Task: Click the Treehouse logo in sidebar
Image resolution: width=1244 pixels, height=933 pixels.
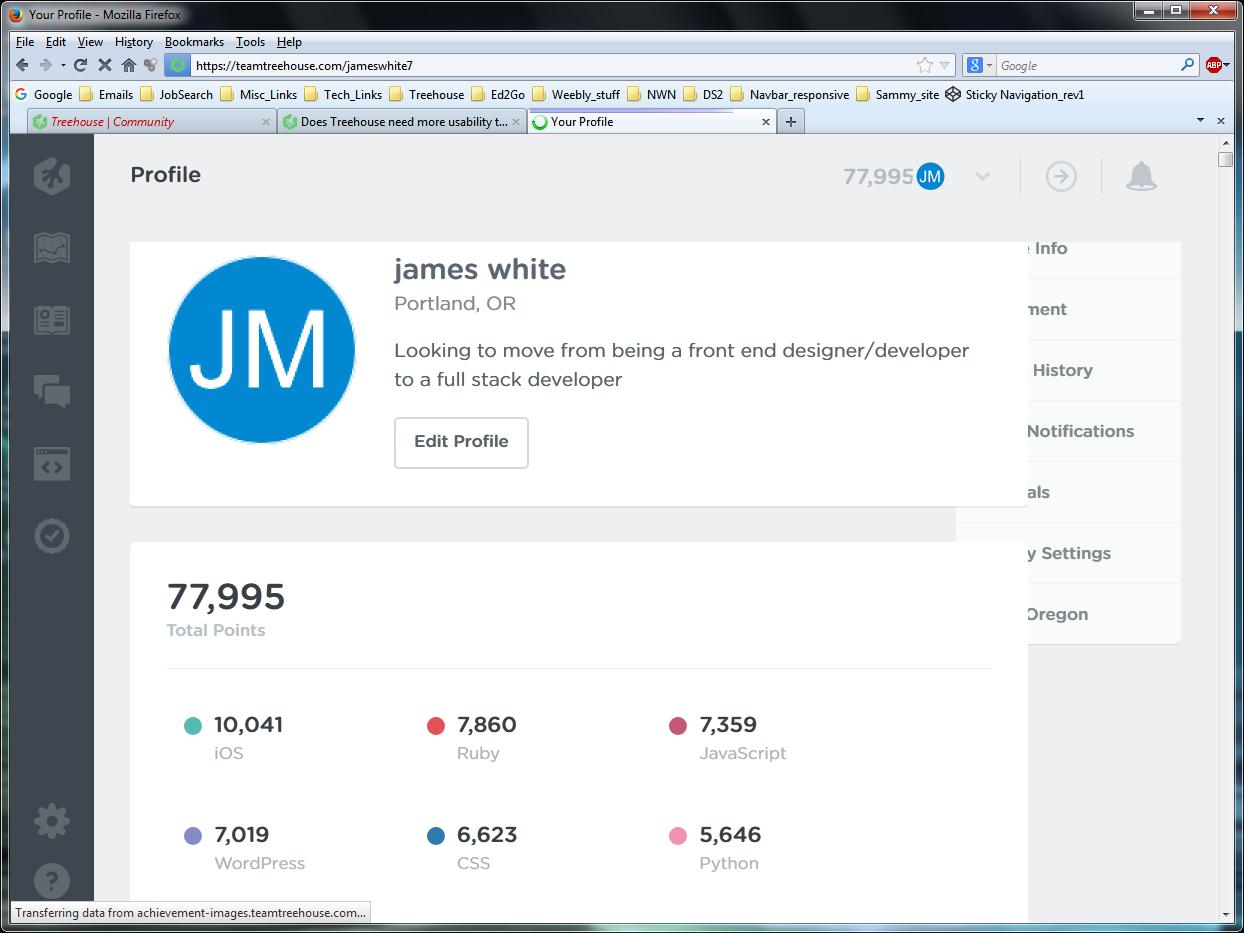Action: (52, 176)
